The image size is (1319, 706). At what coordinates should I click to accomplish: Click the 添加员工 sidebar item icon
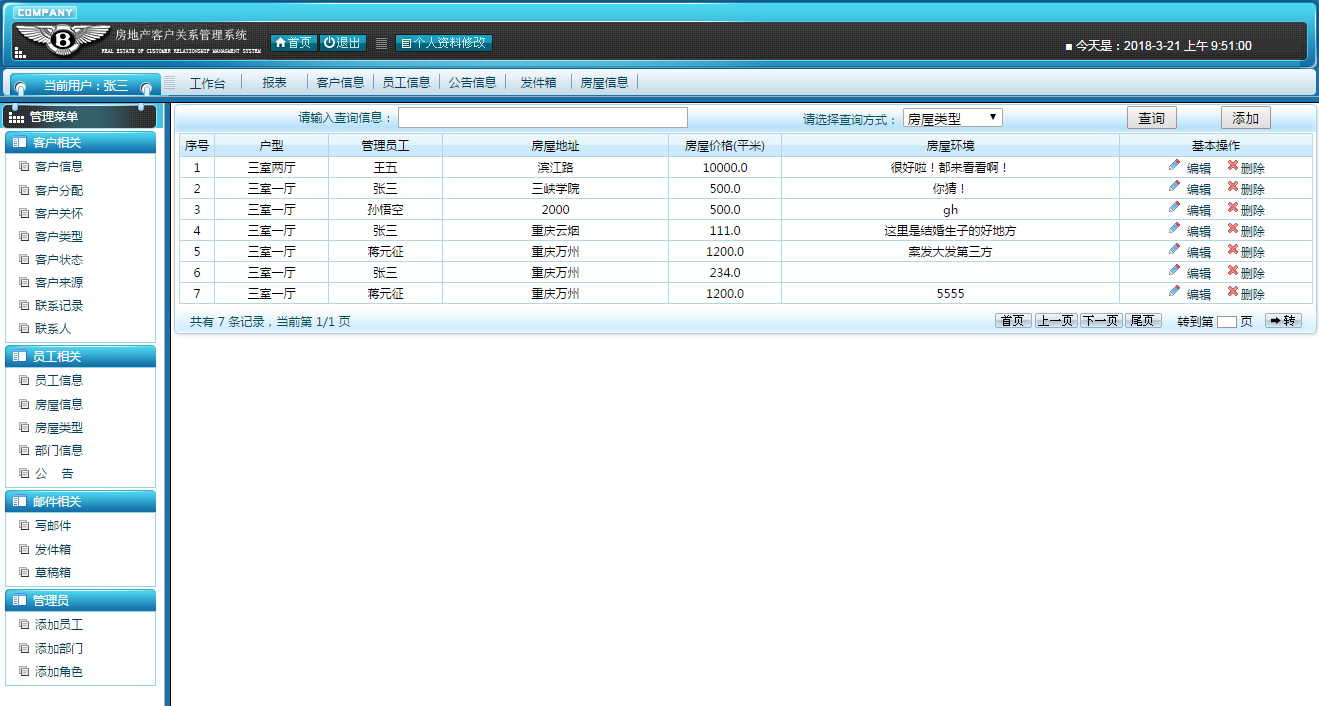[x=24, y=625]
